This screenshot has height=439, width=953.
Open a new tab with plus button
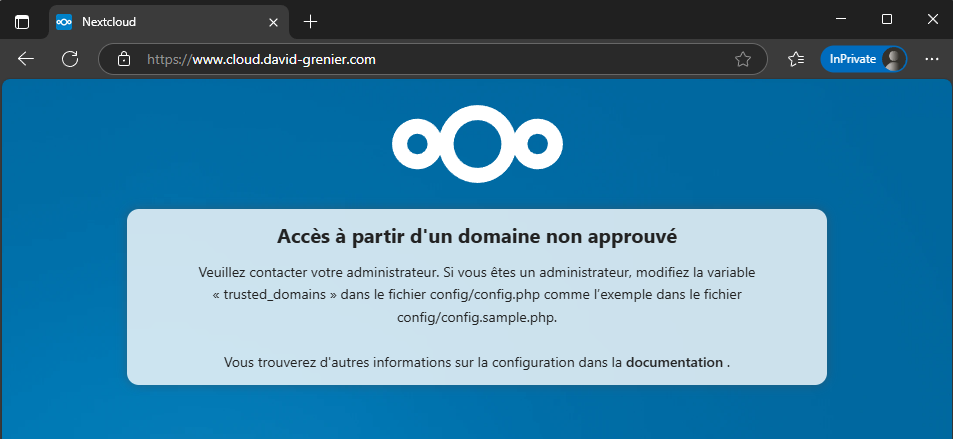310,21
